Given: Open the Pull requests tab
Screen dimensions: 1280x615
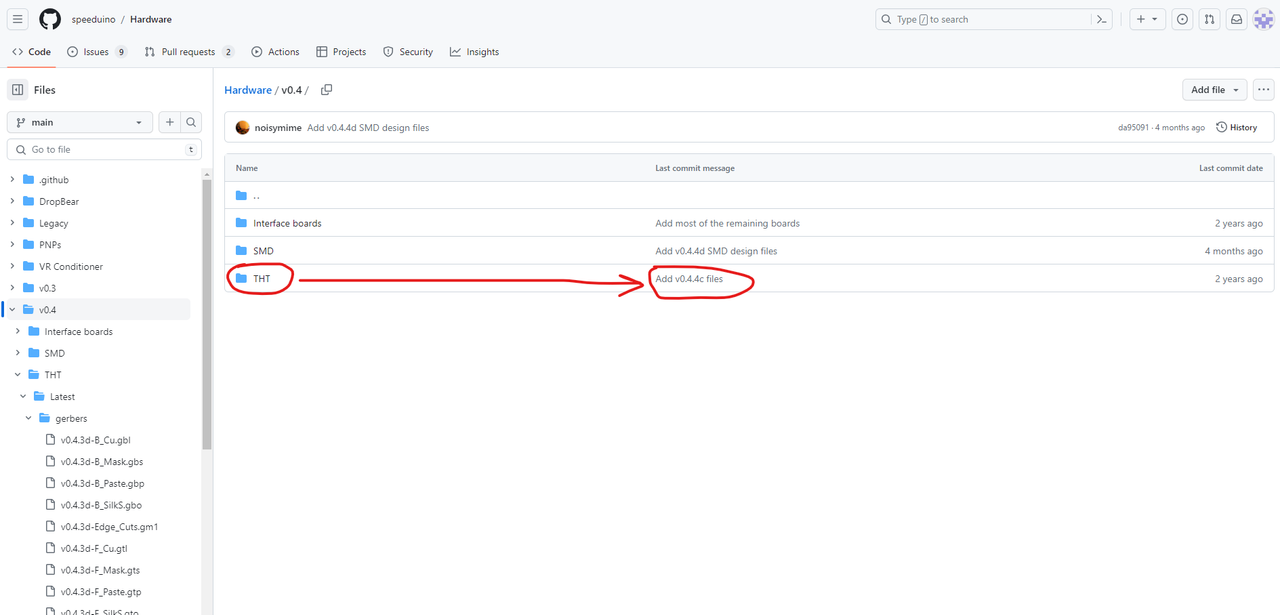Looking at the screenshot, I should [190, 52].
